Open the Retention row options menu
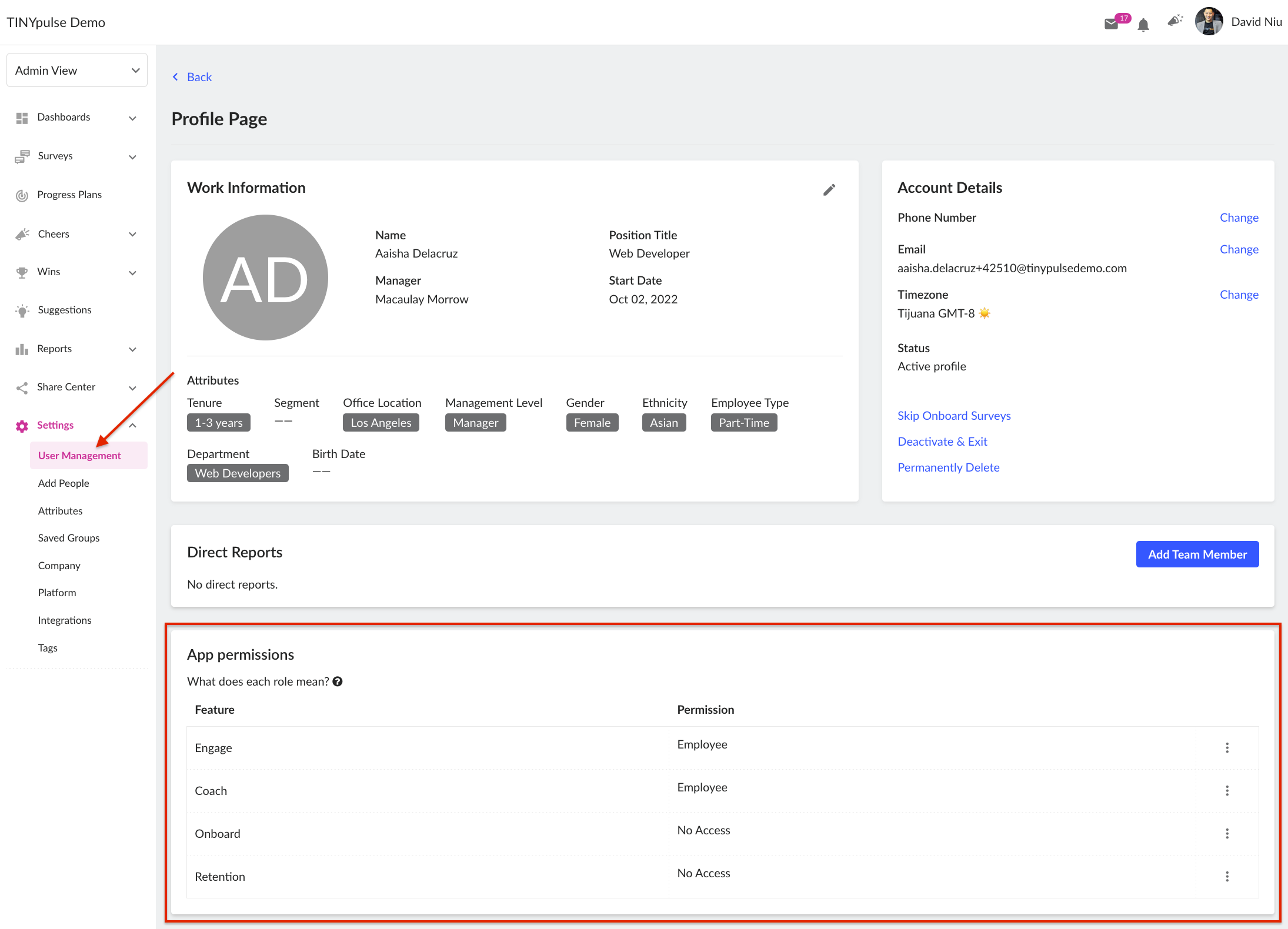 click(x=1227, y=877)
